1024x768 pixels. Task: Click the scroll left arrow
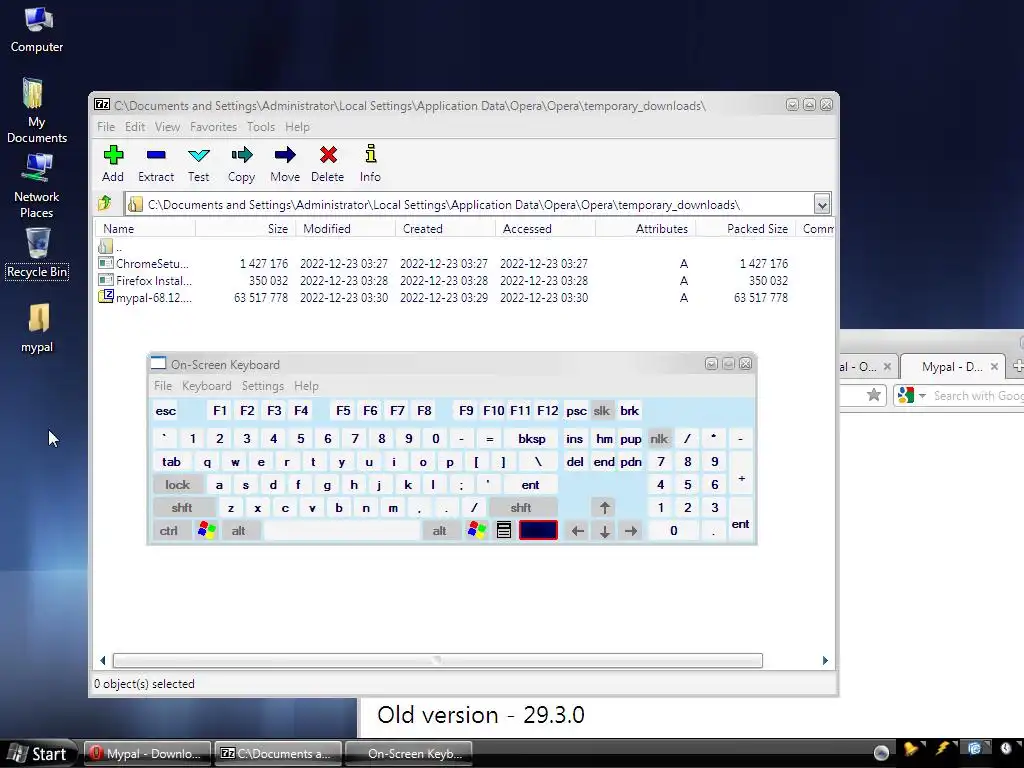point(103,661)
